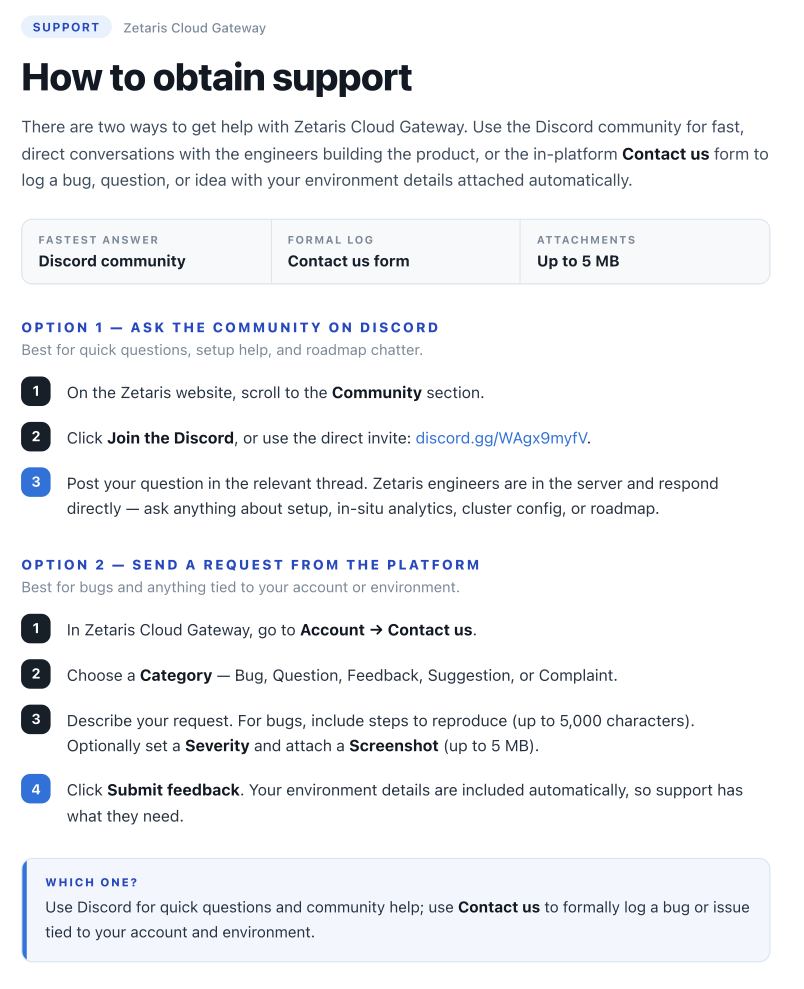This screenshot has width=804, height=989.
Task: Click step 2 badge beside Choose a Category
Action: tap(36, 674)
